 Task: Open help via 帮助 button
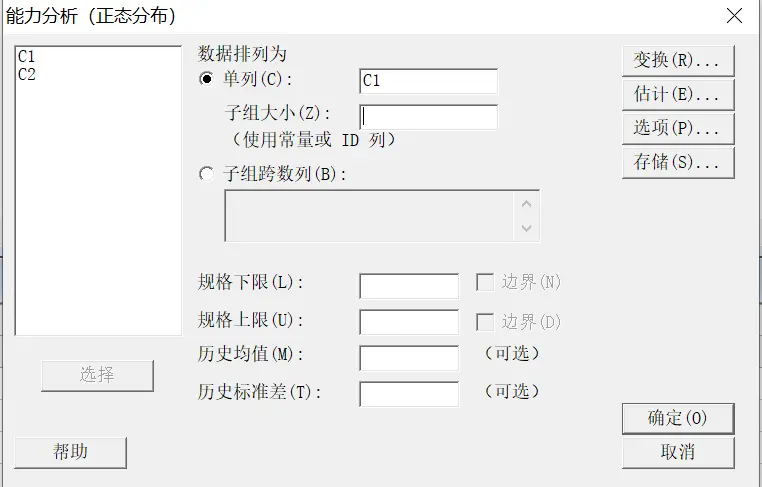(x=71, y=452)
